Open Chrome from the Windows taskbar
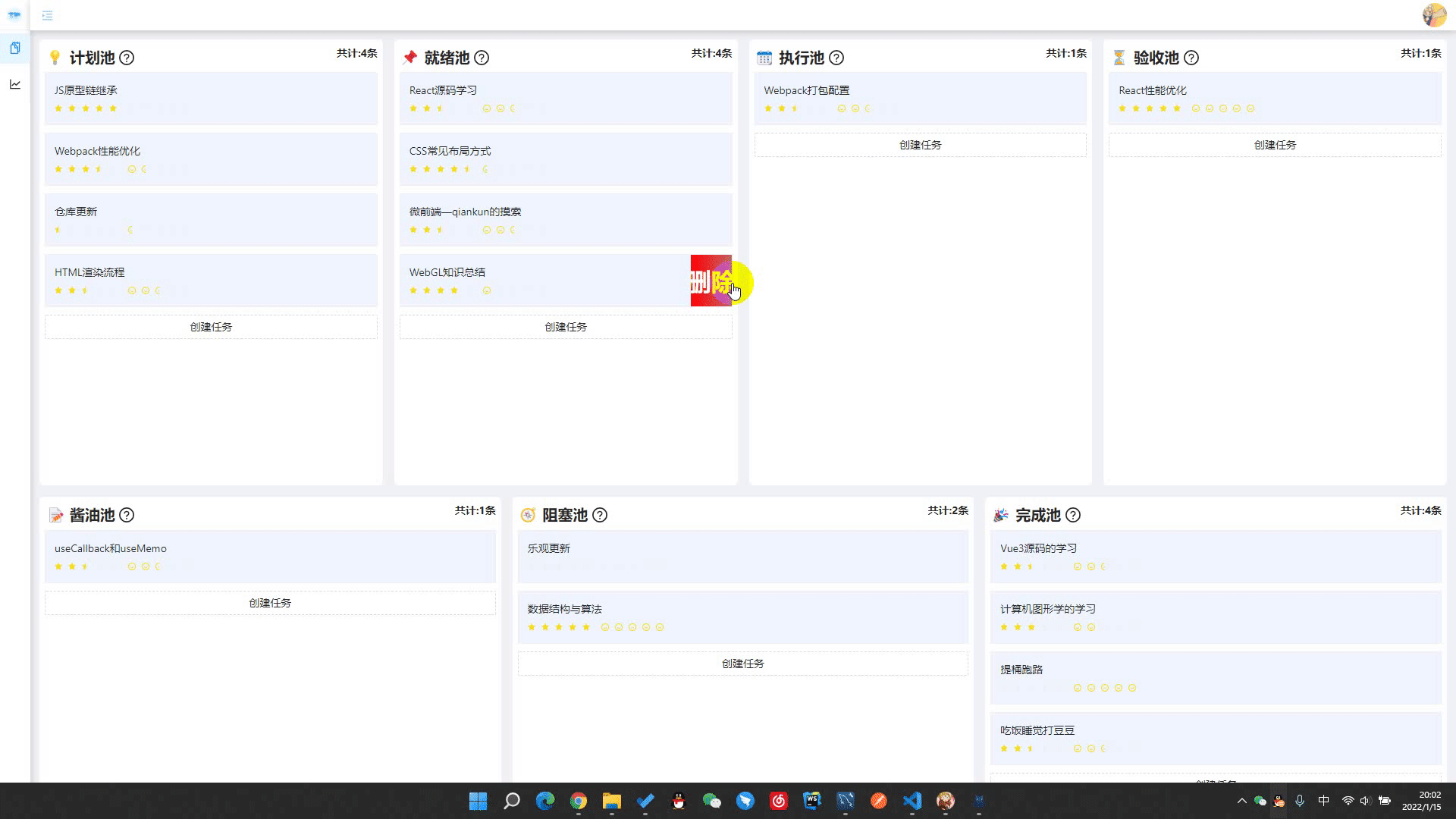This screenshot has width=1456, height=819. tap(579, 801)
